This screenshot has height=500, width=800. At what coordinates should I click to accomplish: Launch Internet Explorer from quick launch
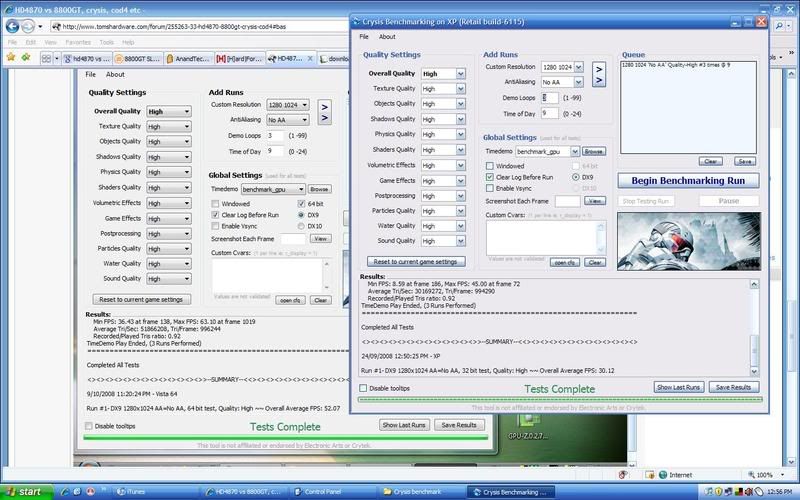[x=65, y=492]
